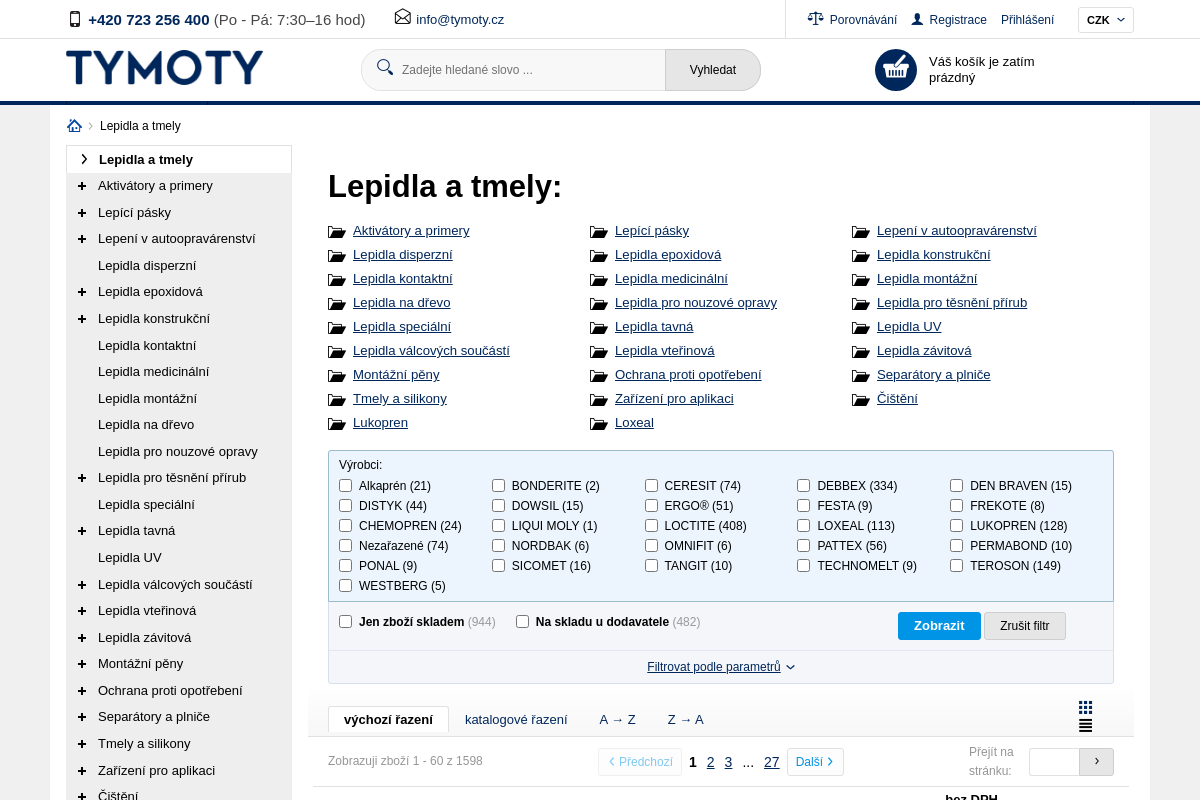Expand Lepidla epoxidová sidebar category
Viewport: 1200px width, 800px height.
coord(82,292)
